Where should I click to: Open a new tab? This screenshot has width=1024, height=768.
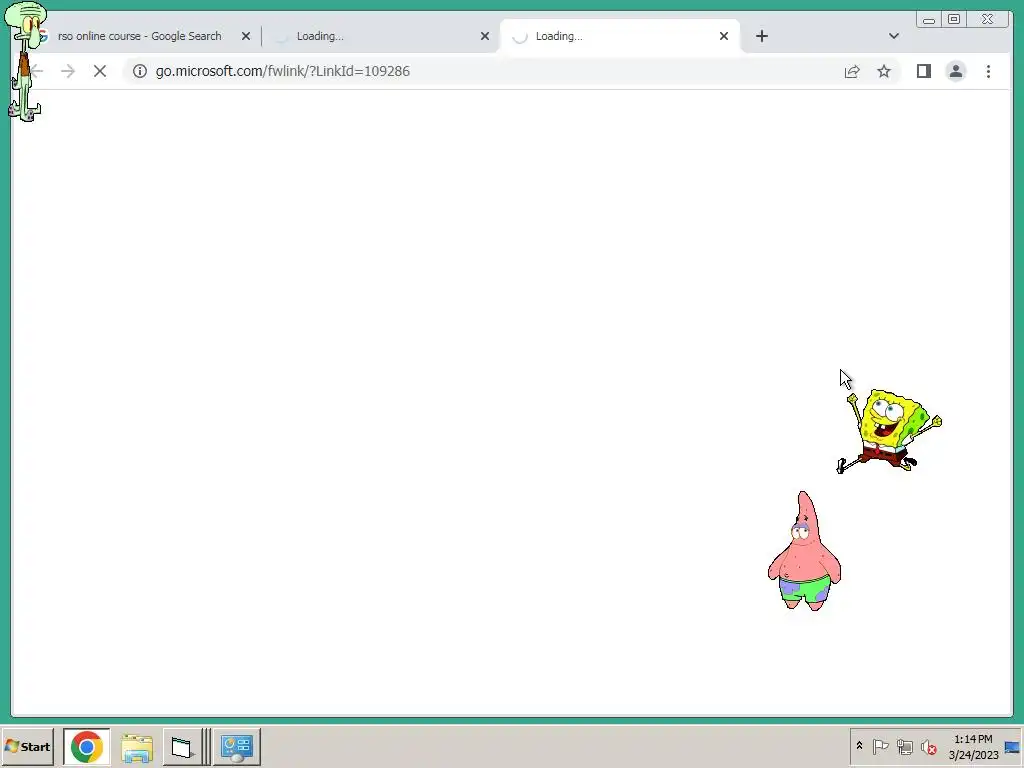tap(761, 36)
